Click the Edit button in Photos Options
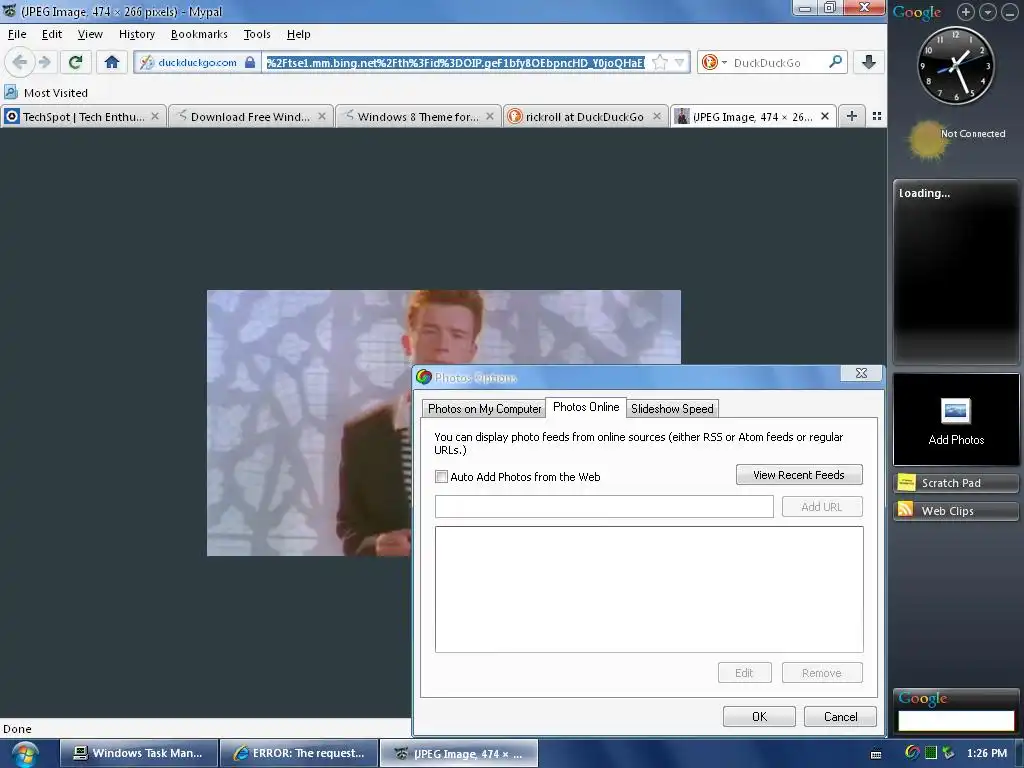Viewport: 1024px width, 768px height. coord(744,673)
